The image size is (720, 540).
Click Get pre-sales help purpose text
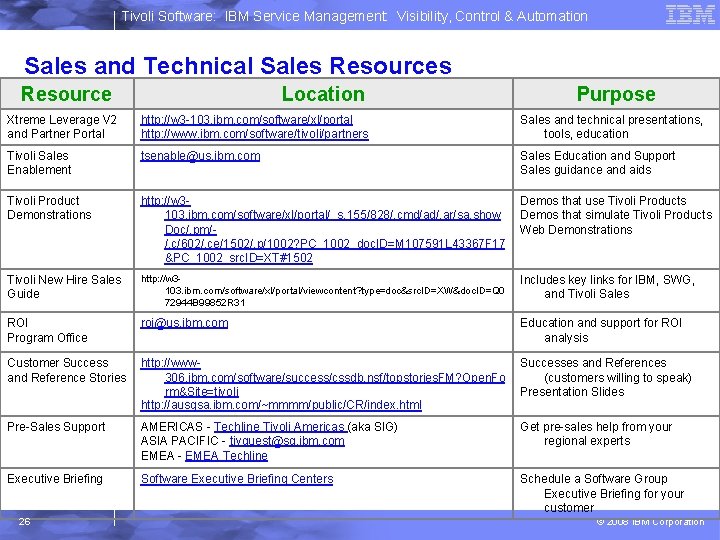point(596,434)
